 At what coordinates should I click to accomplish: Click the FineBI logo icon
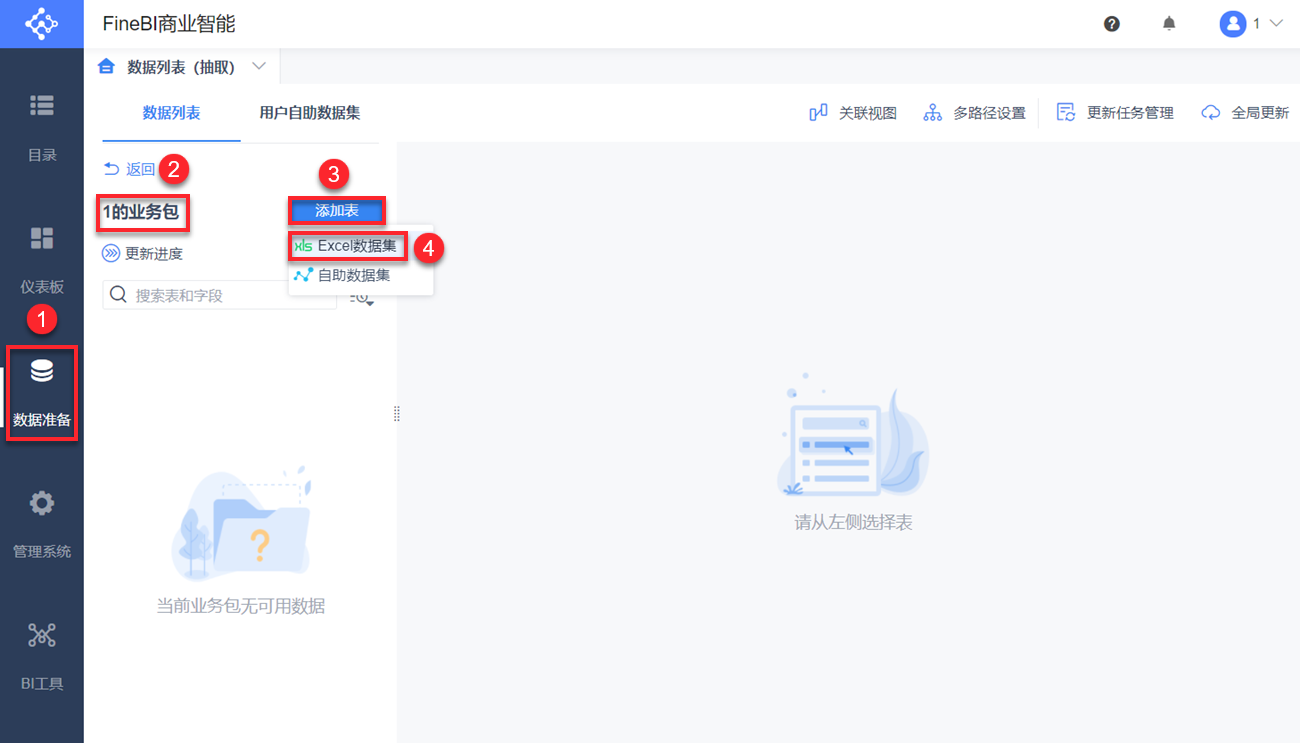(41, 23)
